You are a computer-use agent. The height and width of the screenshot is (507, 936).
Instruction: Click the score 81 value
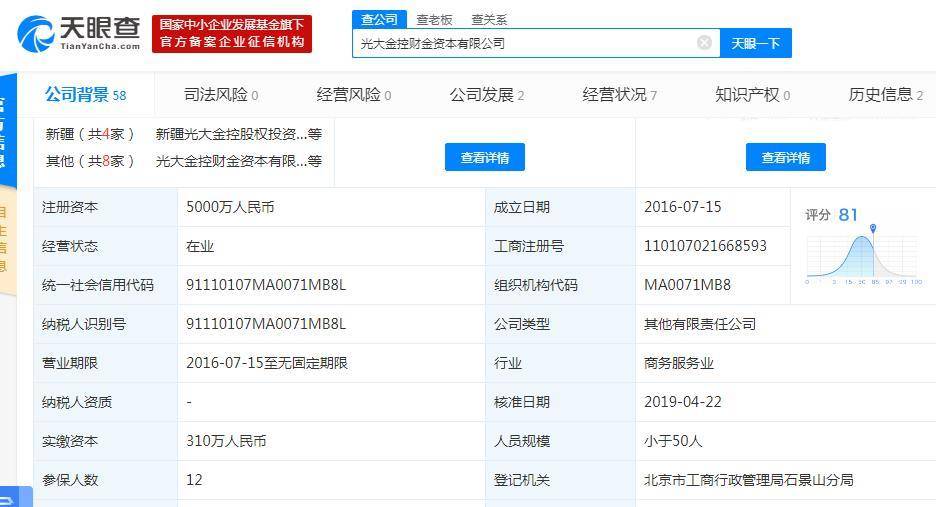848,214
